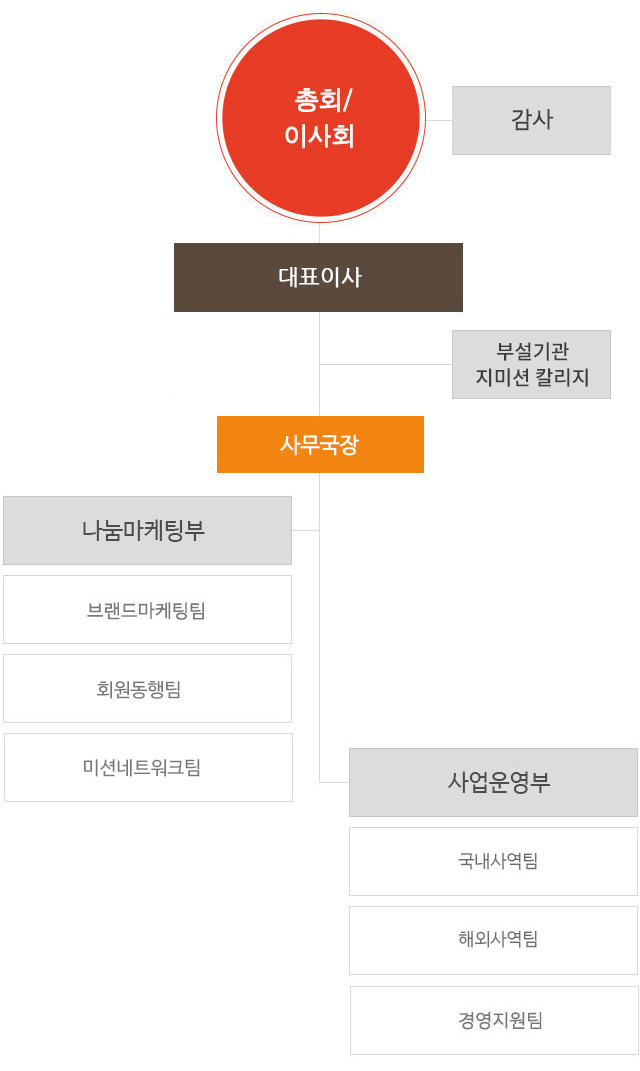
Task: Click short connector joining 나눔마케팅부 to trunk
Action: coord(305,530)
